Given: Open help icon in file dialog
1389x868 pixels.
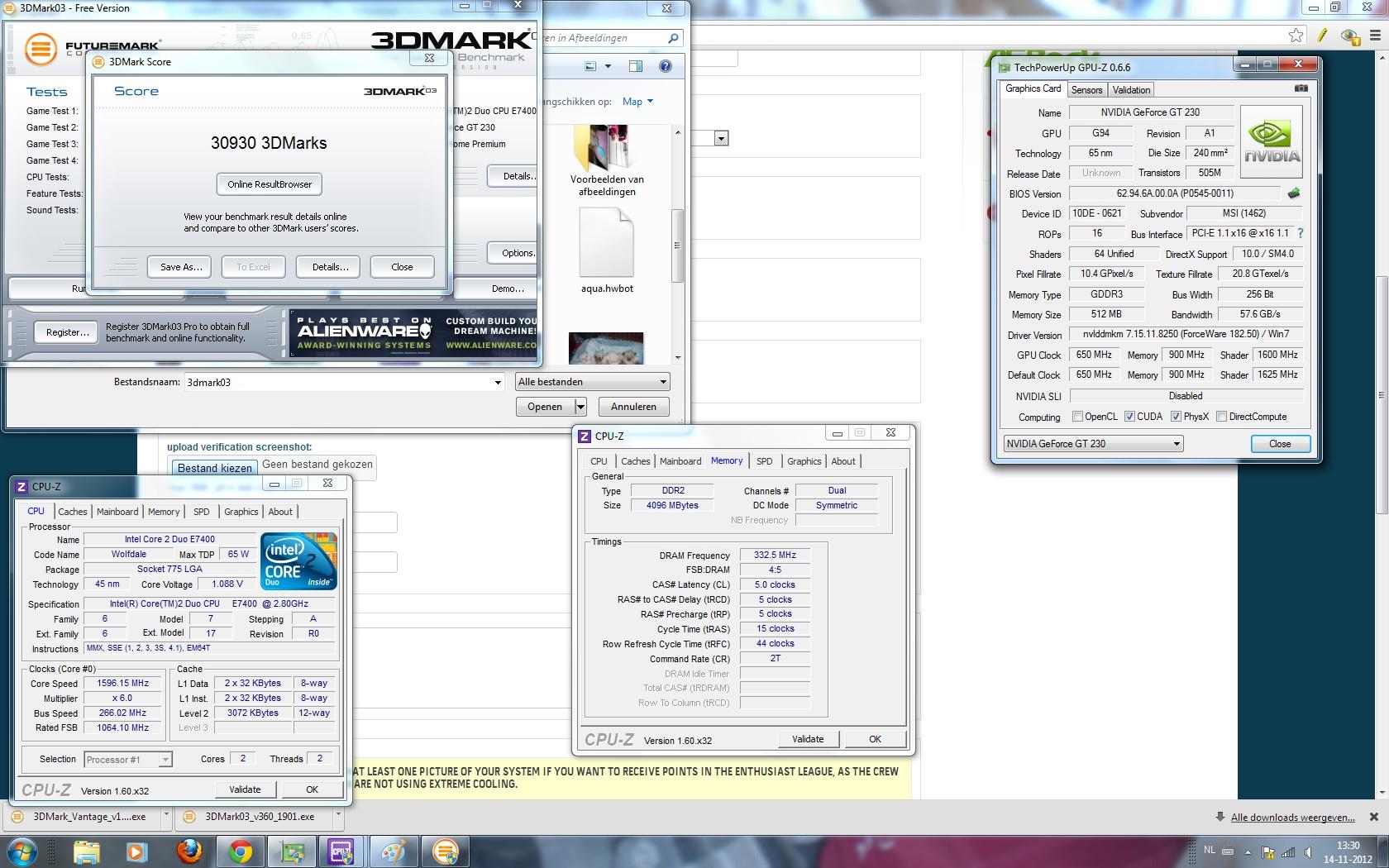Looking at the screenshot, I should click(x=665, y=66).
